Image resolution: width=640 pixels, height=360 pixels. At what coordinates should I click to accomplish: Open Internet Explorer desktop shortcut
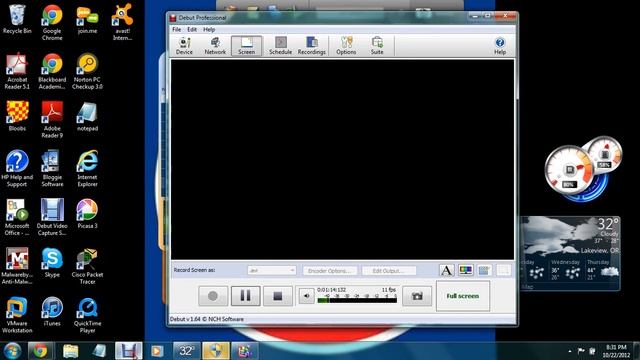[87, 169]
